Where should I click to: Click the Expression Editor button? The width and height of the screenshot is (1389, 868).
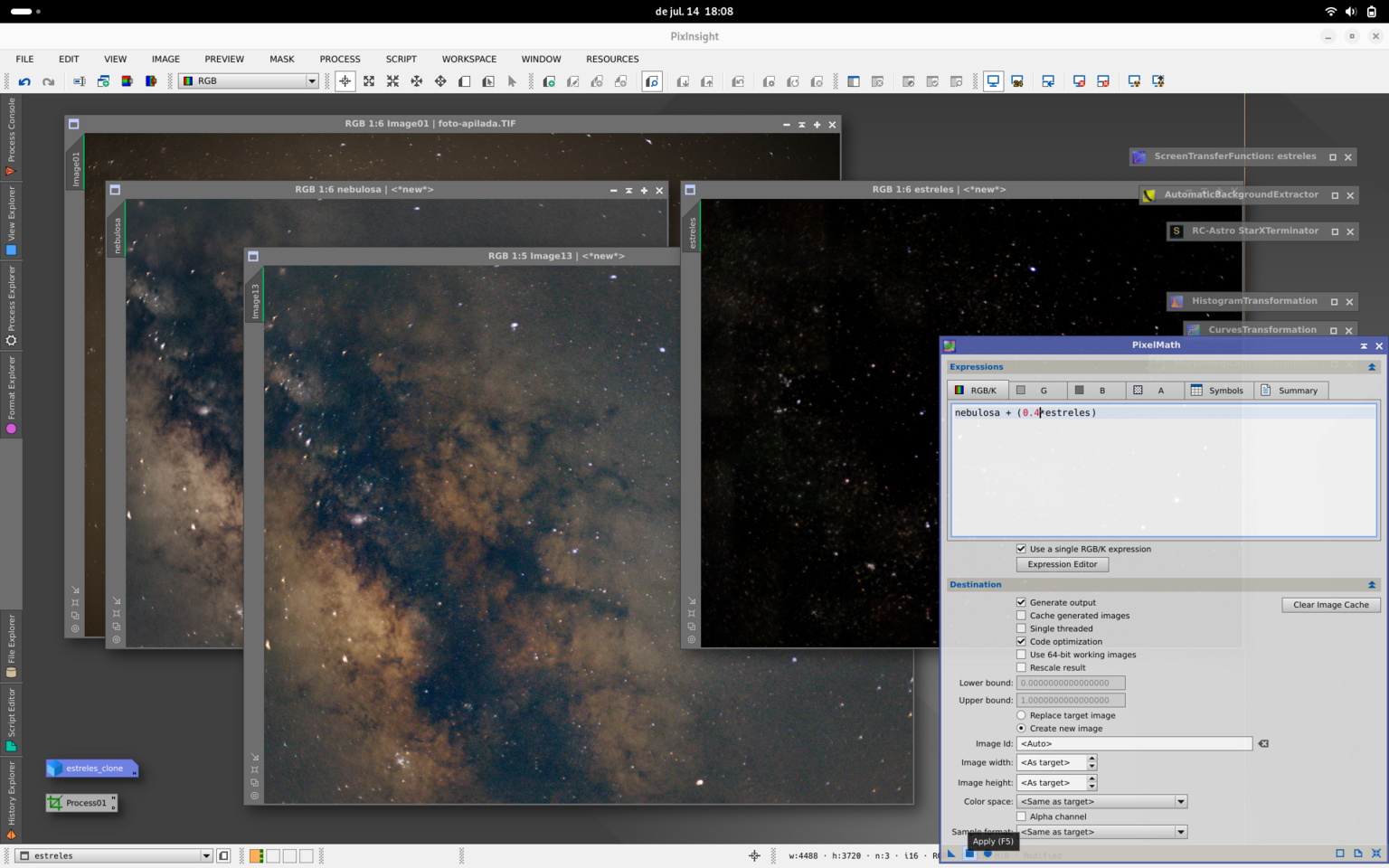(1063, 564)
